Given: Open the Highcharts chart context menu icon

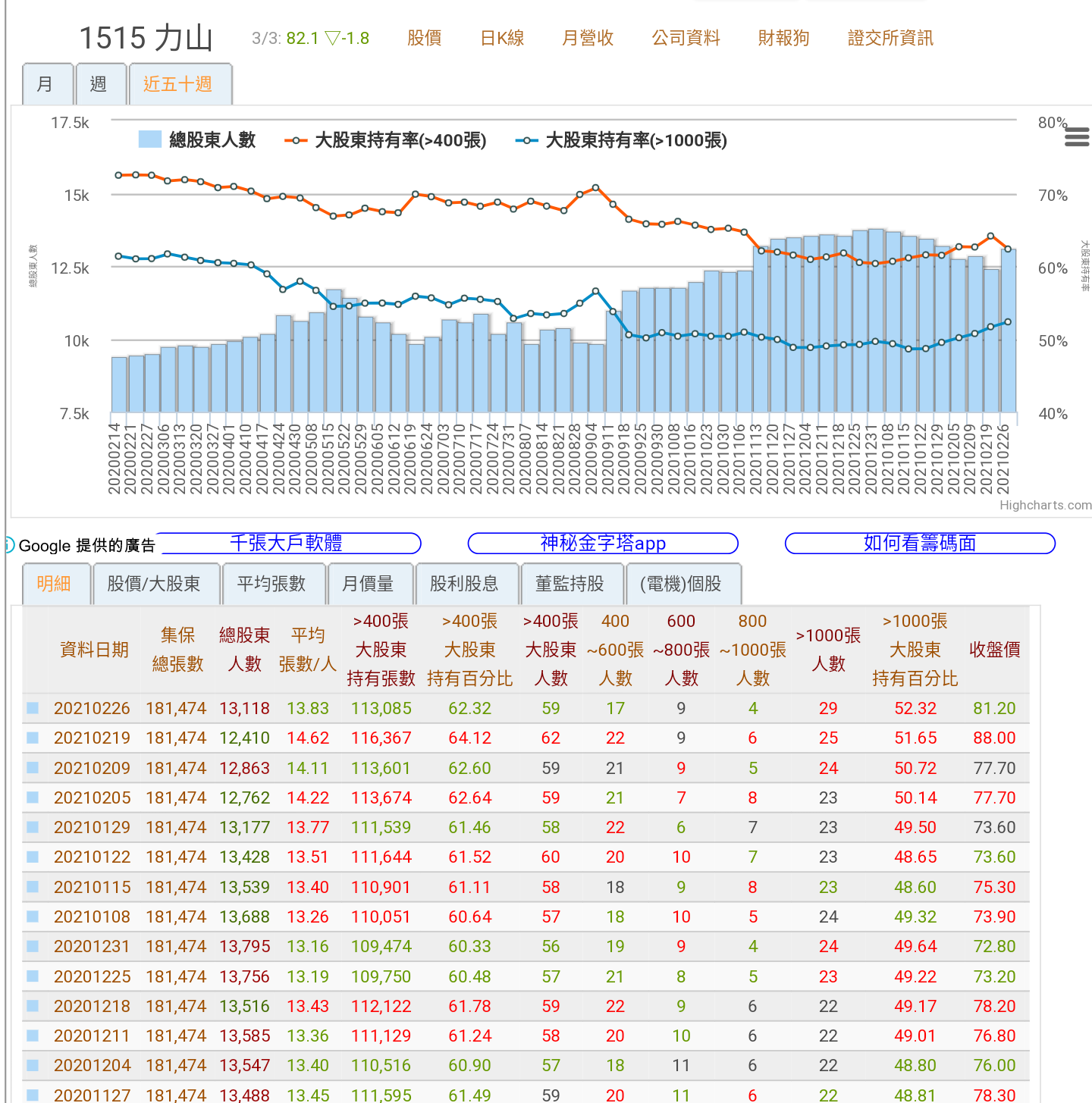Looking at the screenshot, I should click(x=1076, y=137).
